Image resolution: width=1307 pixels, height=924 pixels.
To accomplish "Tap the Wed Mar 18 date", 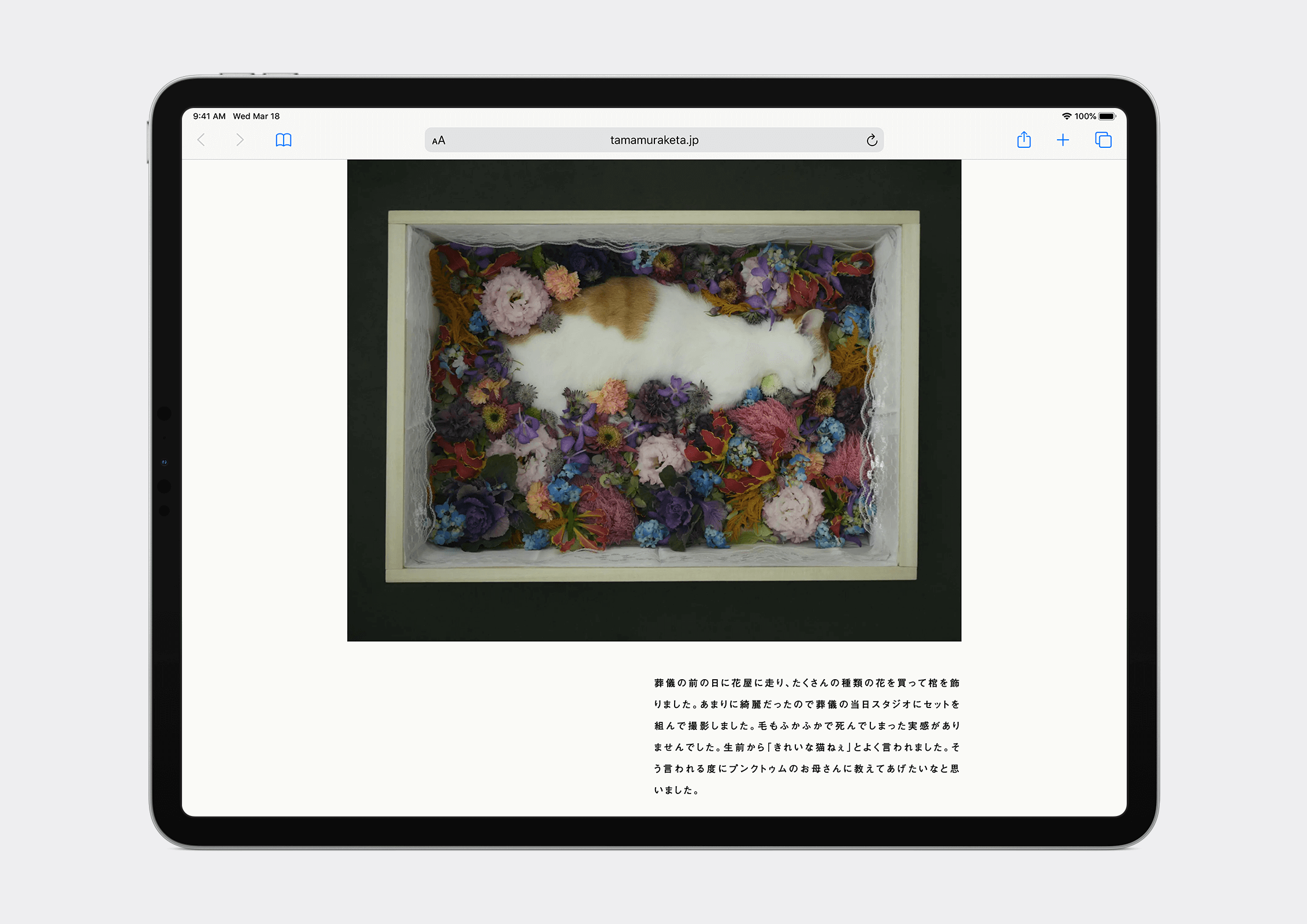I will coord(256,116).
